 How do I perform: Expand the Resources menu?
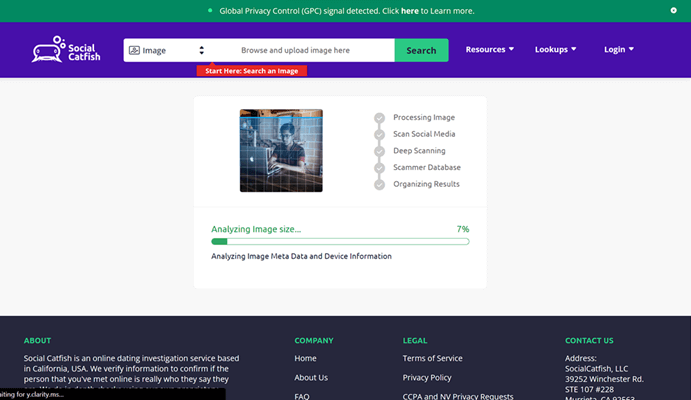point(490,49)
